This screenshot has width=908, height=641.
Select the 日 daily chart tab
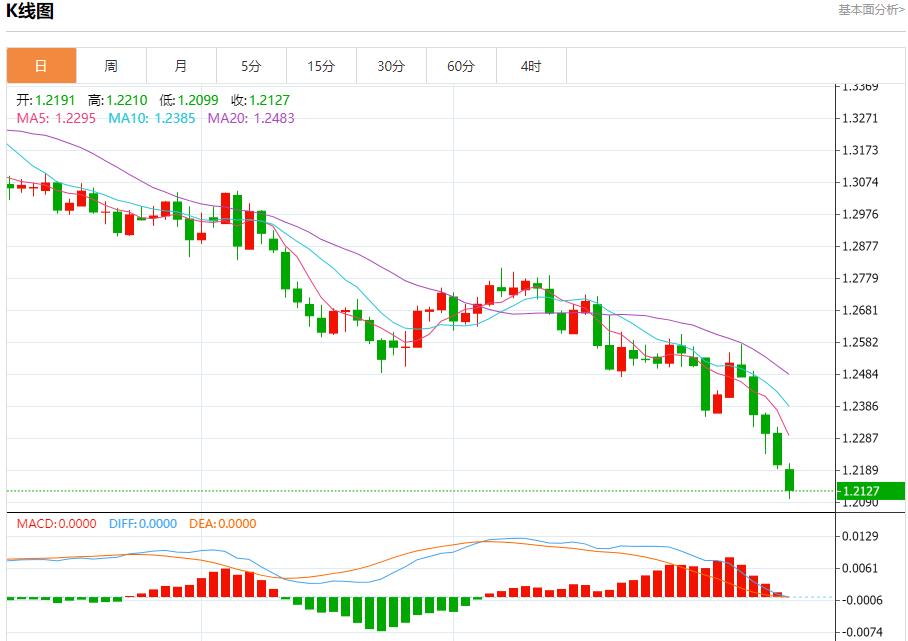click(x=41, y=65)
